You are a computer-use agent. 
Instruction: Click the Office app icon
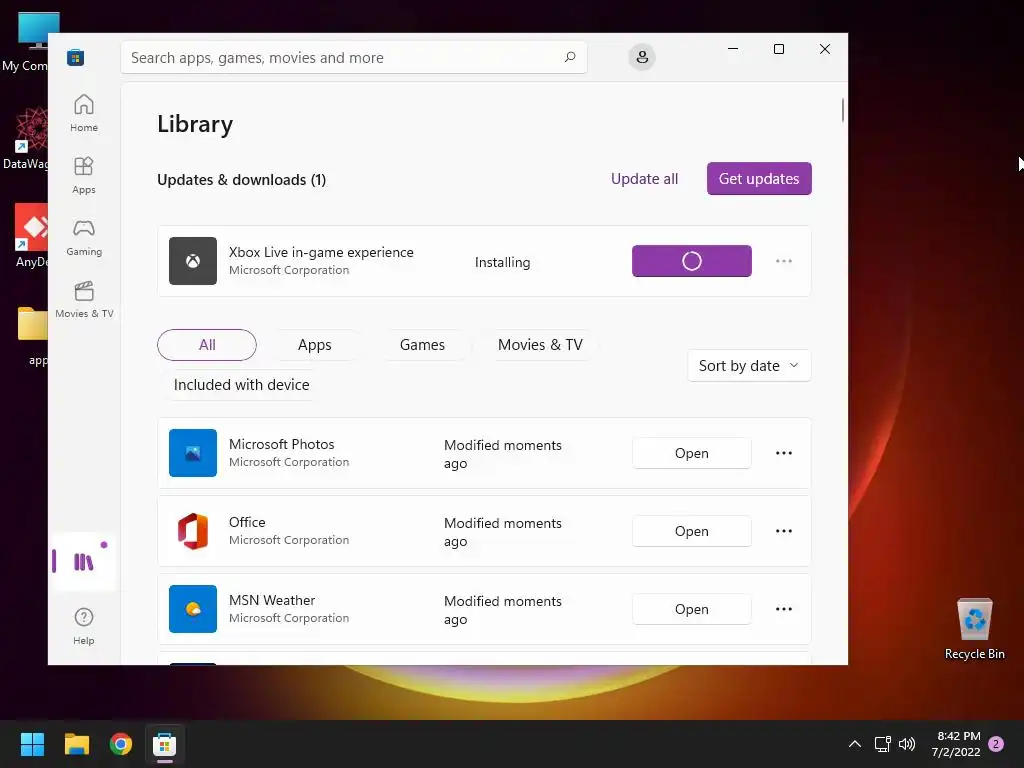coord(193,531)
